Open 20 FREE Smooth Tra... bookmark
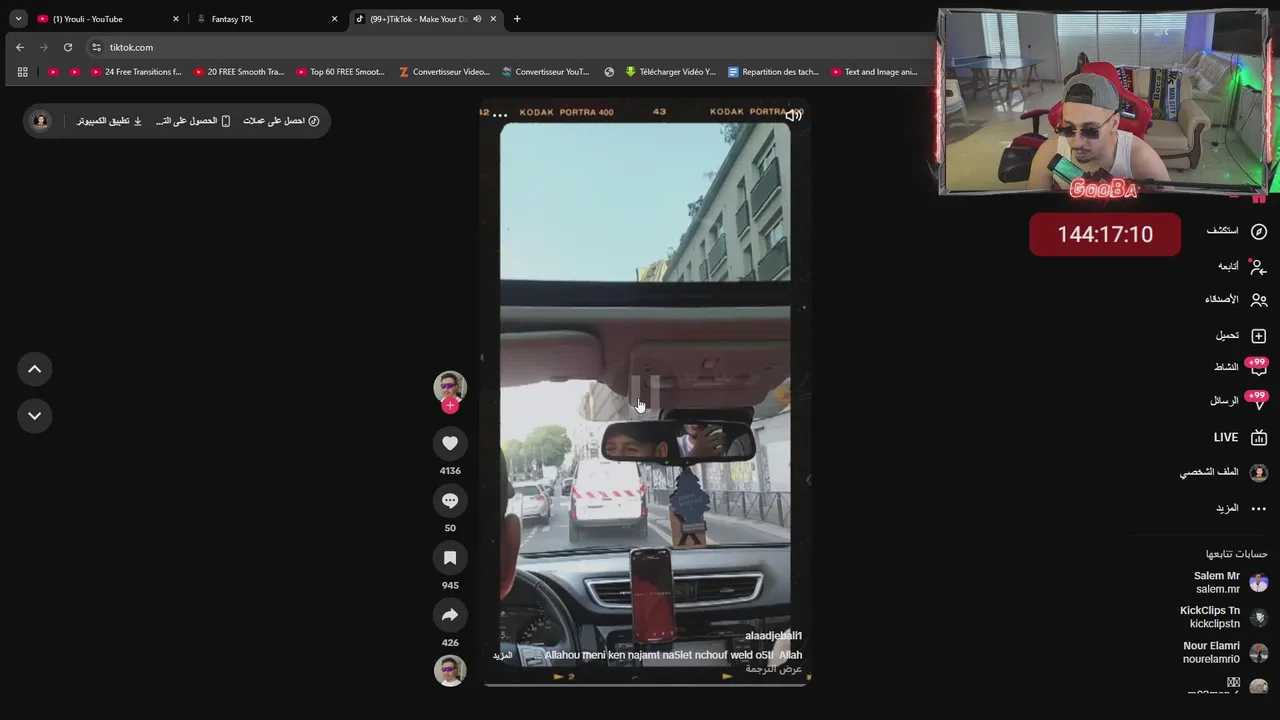 pyautogui.click(x=239, y=72)
